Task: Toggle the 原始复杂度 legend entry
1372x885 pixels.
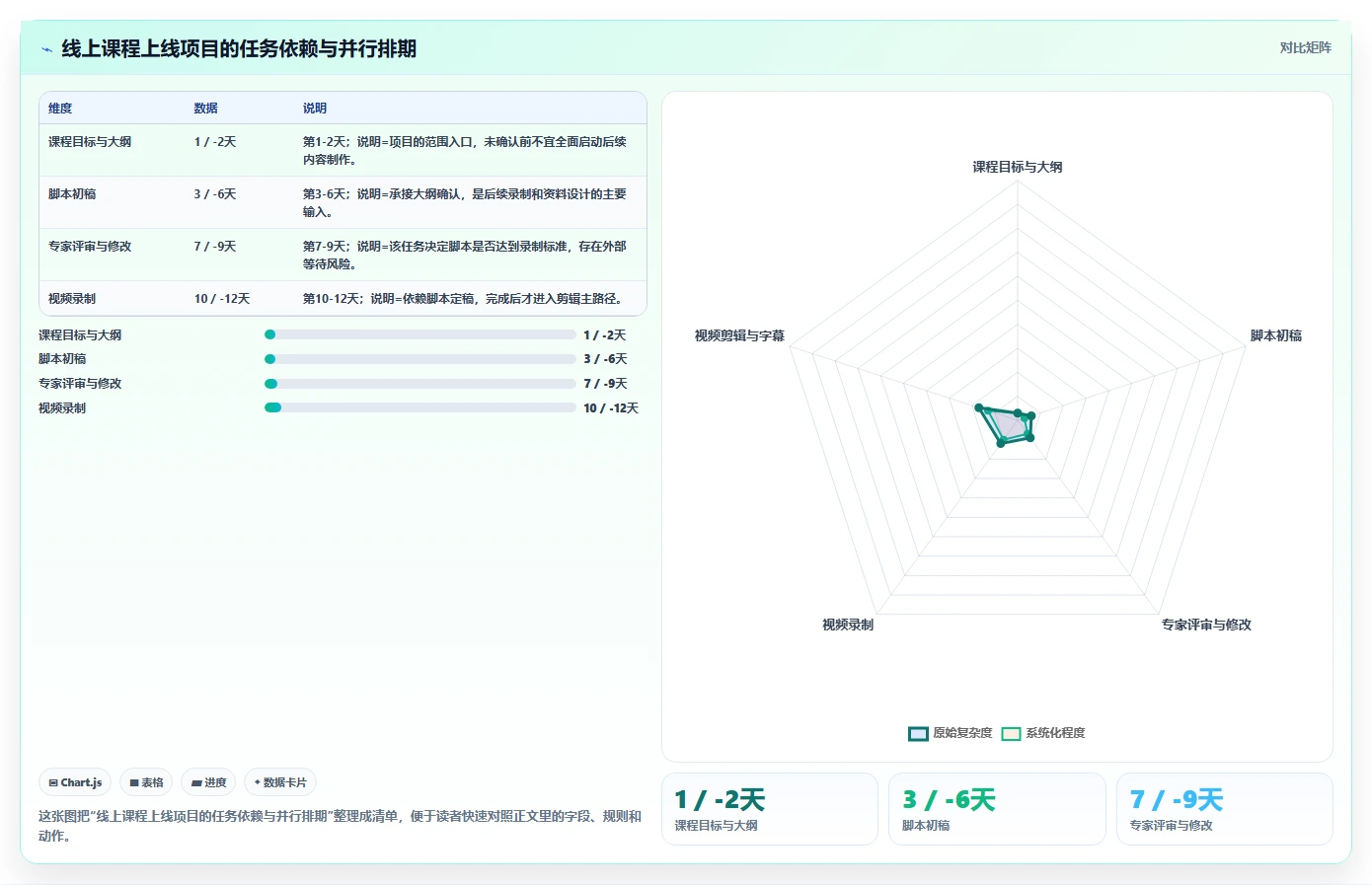Action: [950, 733]
